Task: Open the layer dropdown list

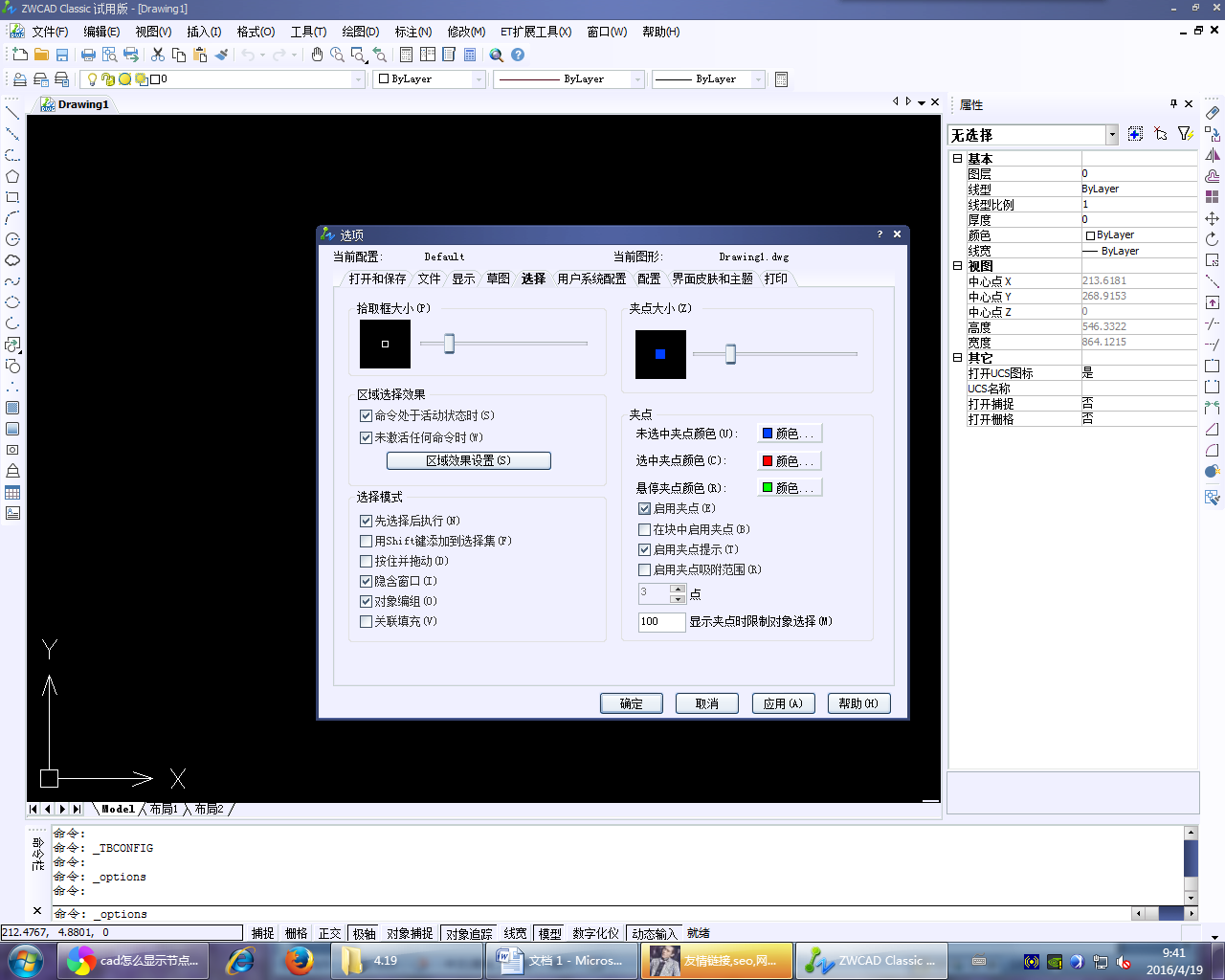Action: (358, 79)
